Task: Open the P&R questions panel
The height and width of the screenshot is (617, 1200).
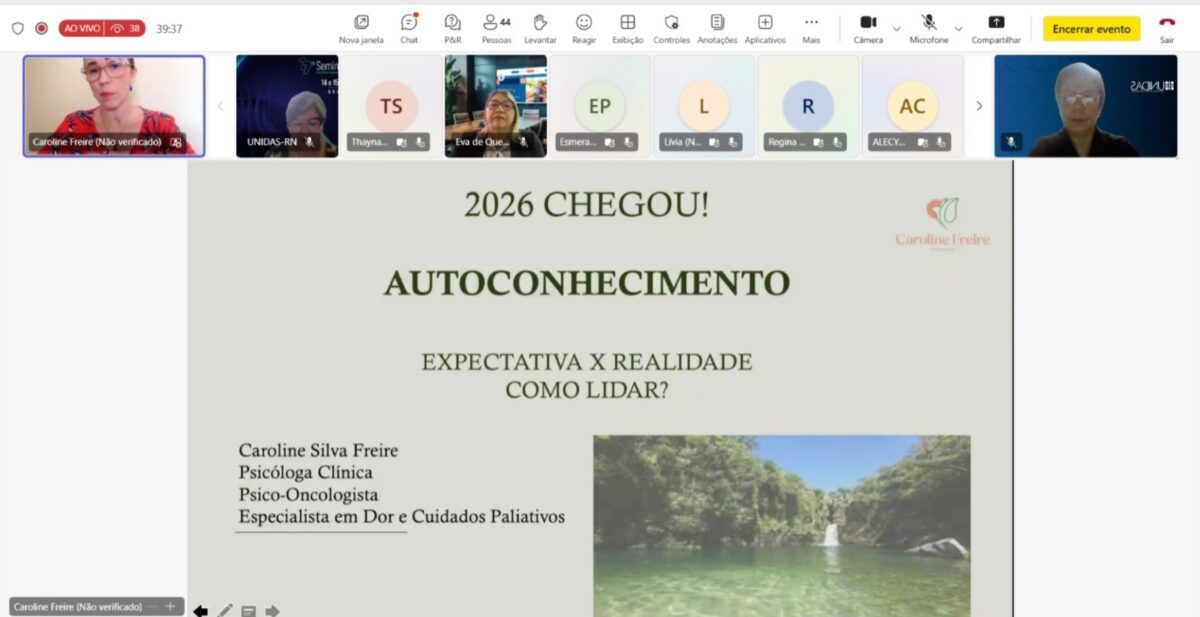Action: point(452,28)
